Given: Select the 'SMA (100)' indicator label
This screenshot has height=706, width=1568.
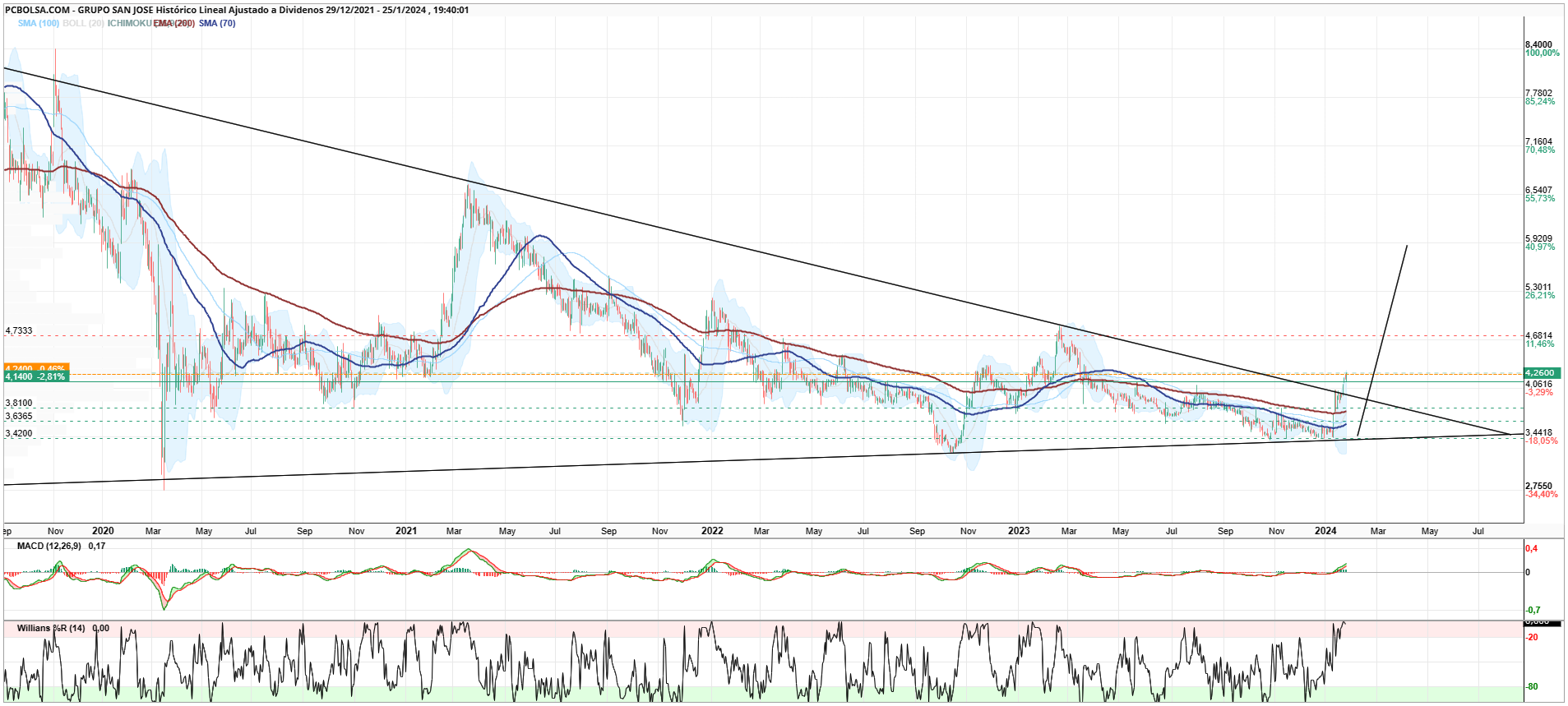Looking at the screenshot, I should point(39,23).
